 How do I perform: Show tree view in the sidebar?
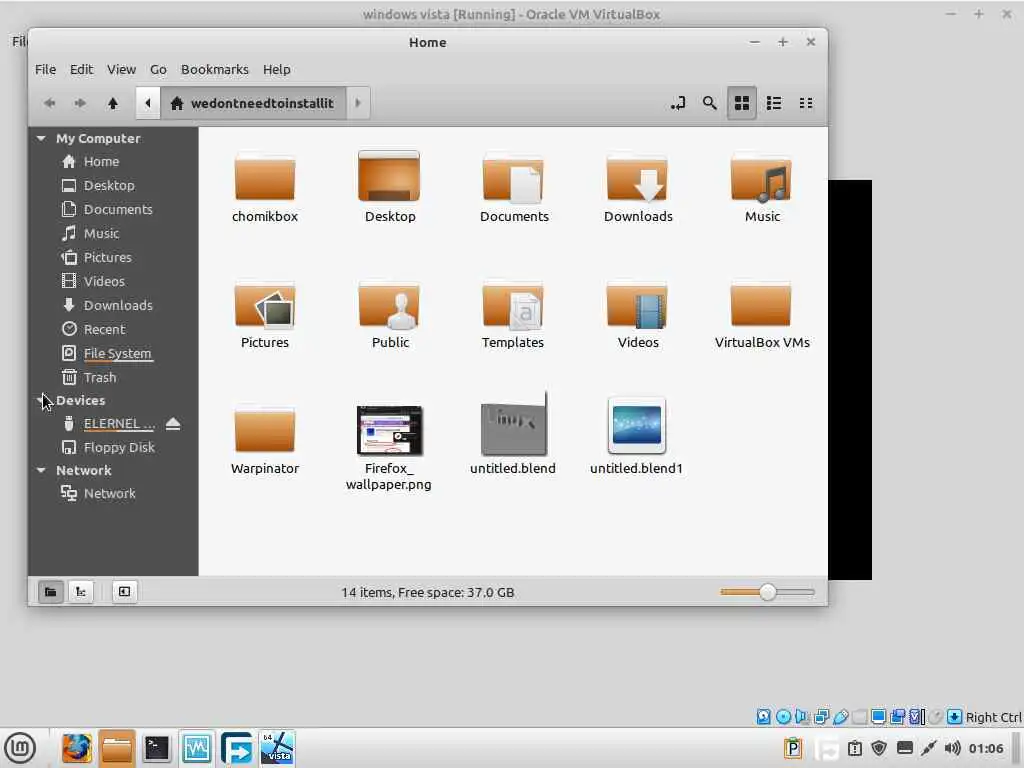81,592
